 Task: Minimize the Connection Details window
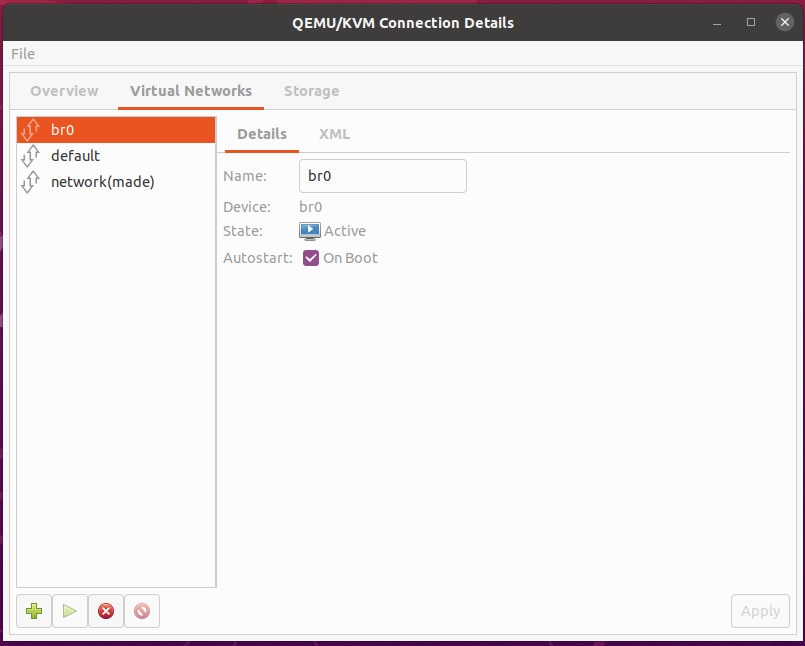point(717,23)
